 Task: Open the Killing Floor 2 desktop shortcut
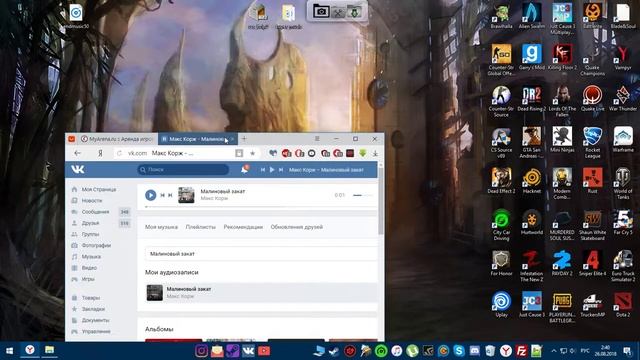point(562,57)
